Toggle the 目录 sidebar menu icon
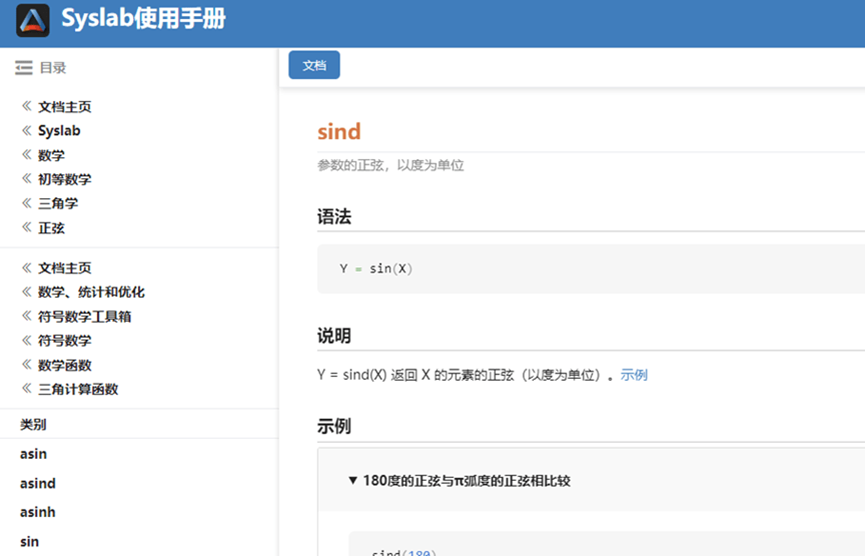The width and height of the screenshot is (865, 556). pyautogui.click(x=24, y=67)
